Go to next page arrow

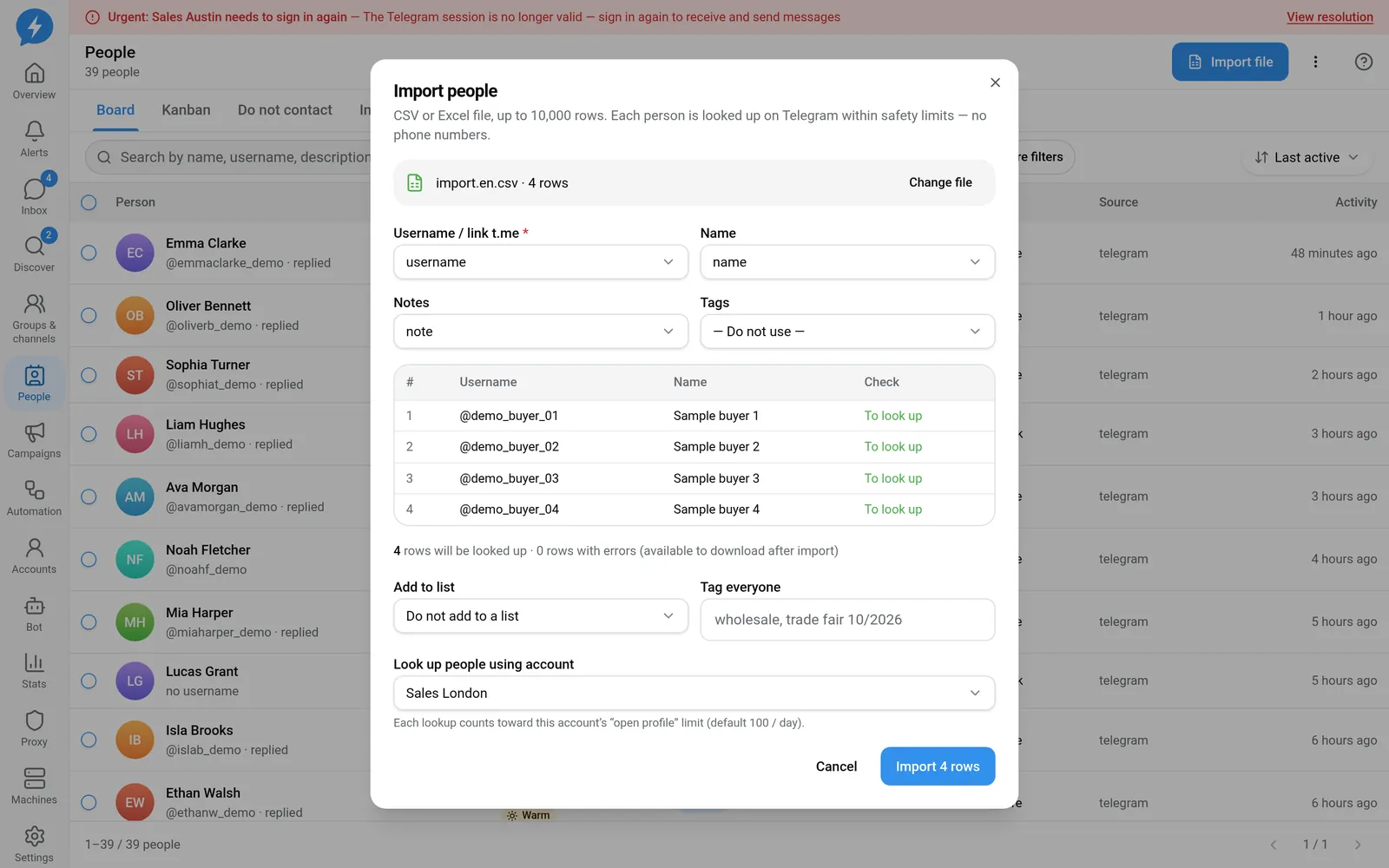(1358, 845)
